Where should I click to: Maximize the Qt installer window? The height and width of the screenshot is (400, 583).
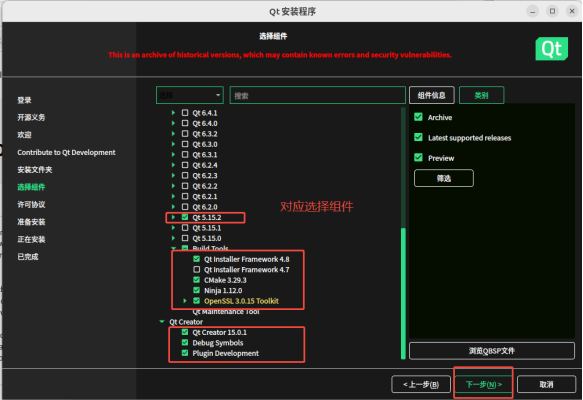coord(553,12)
